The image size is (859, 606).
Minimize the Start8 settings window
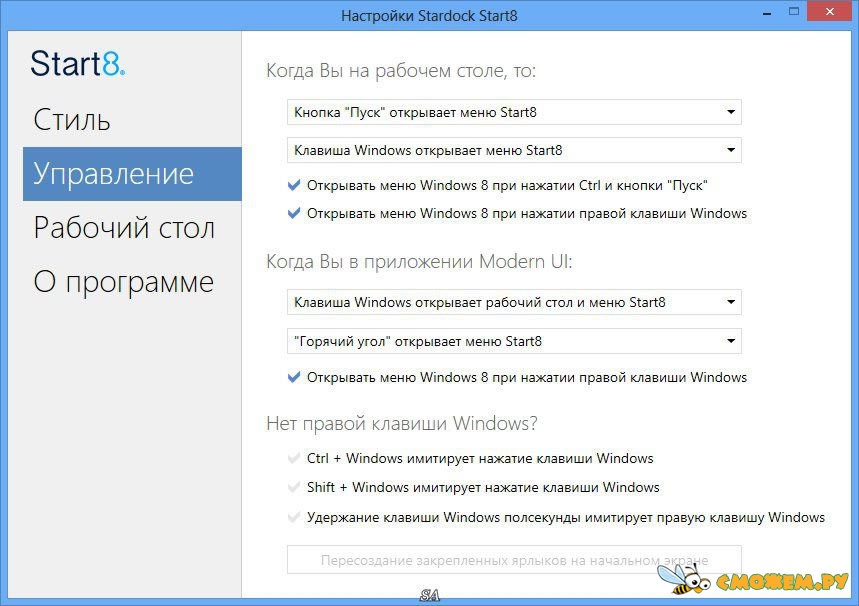[767, 12]
